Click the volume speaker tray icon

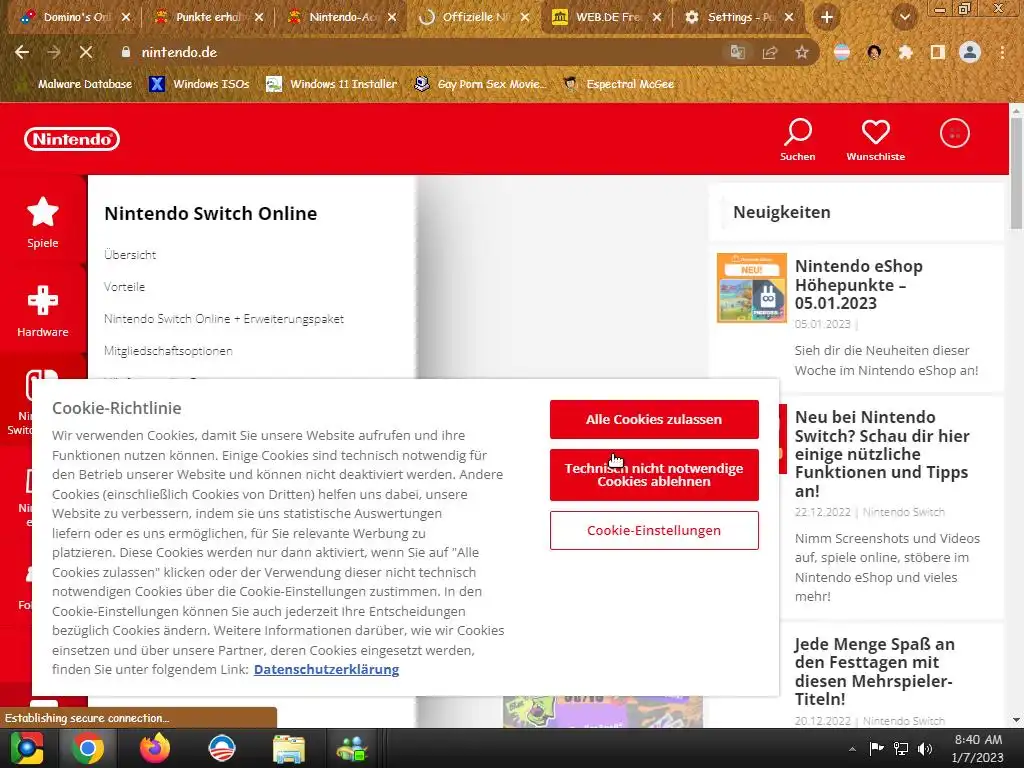925,749
